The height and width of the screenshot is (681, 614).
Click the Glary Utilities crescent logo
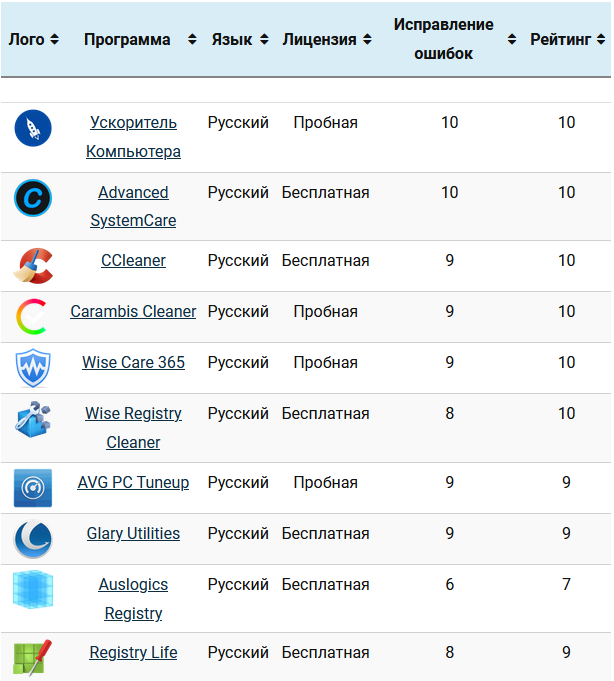[33, 539]
